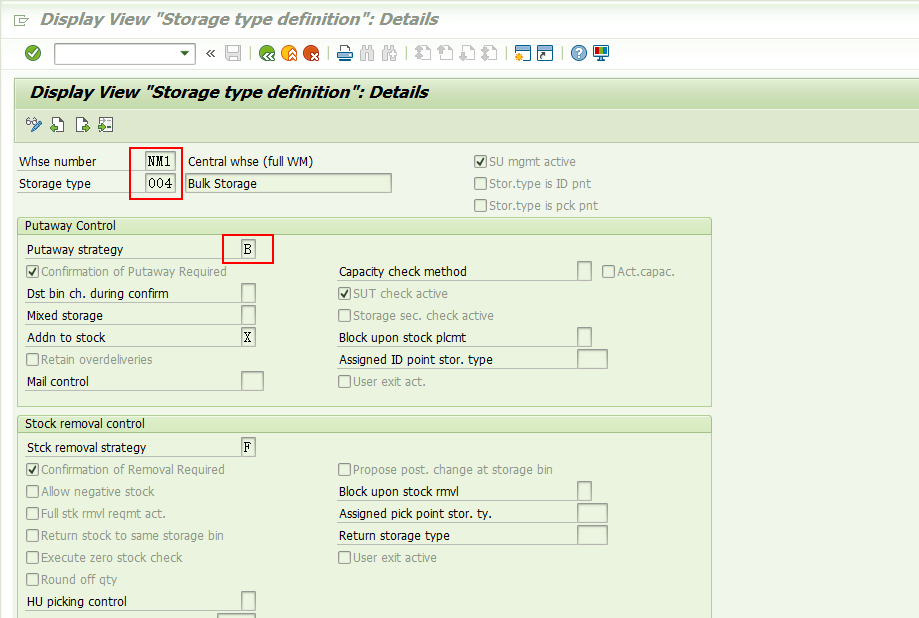This screenshot has height=618, width=919.
Task: Click the Previous Entry icon
Action: (57, 124)
